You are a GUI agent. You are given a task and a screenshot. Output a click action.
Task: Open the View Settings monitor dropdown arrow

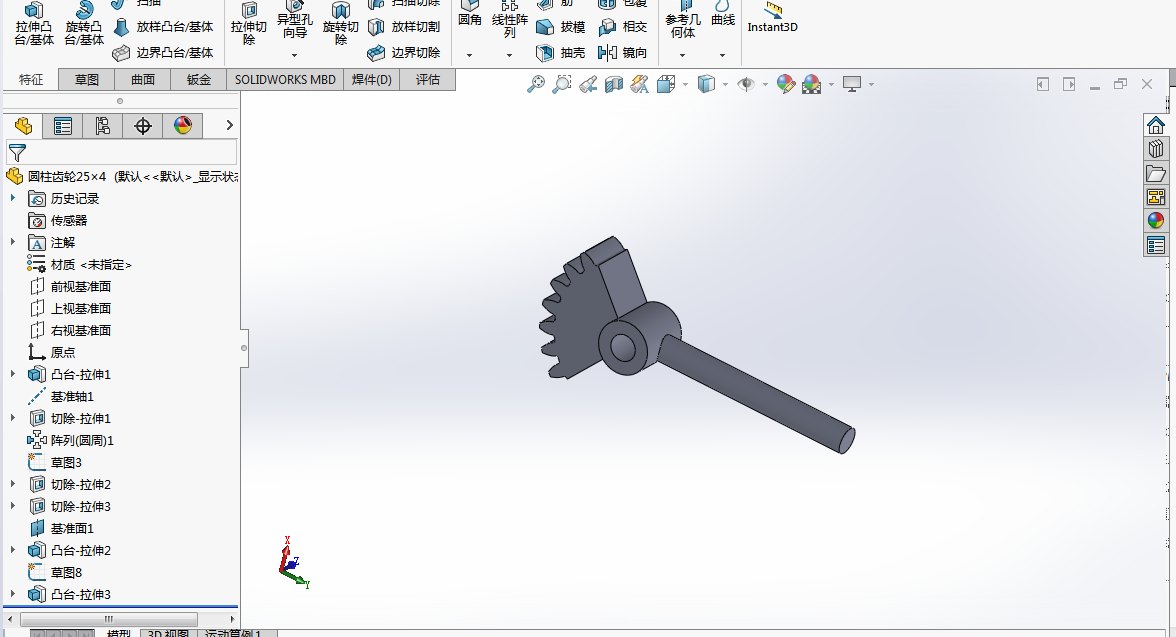coord(872,84)
